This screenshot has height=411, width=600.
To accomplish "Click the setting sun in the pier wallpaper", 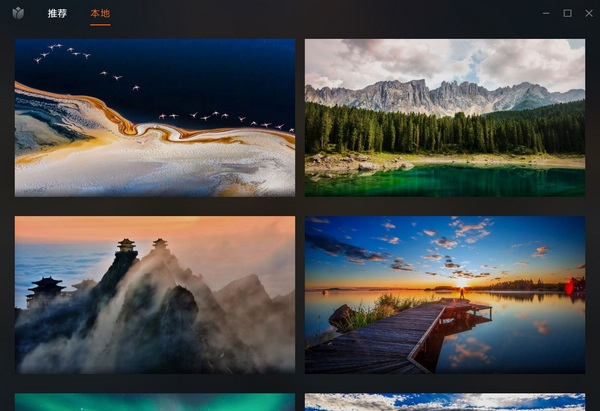I will click(x=462, y=283).
